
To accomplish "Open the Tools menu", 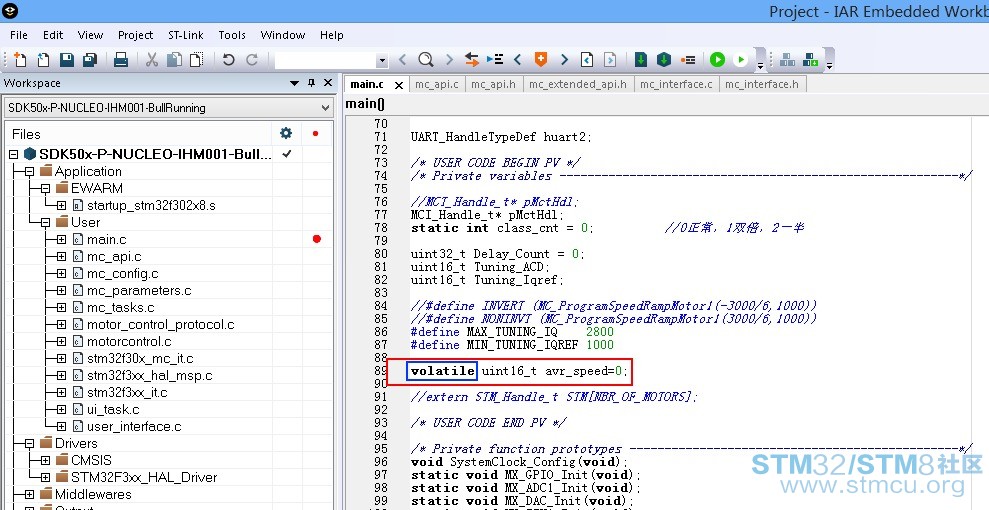I will tap(232, 35).
